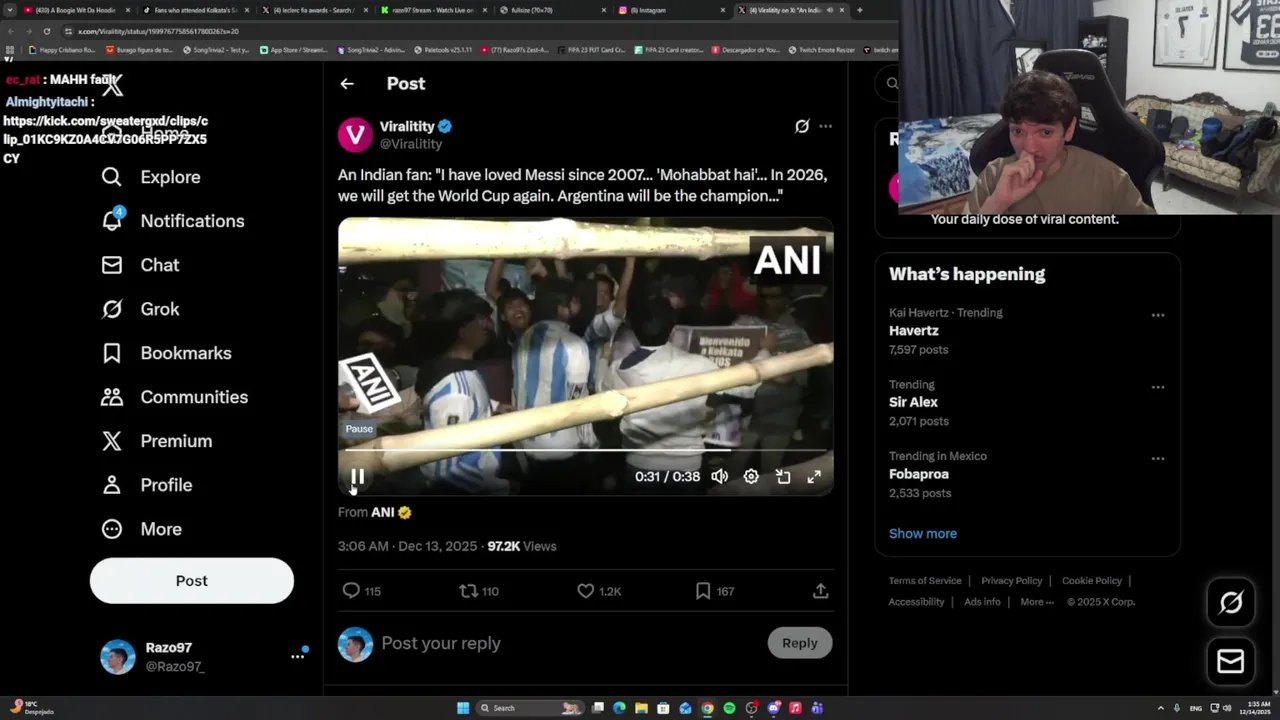Reply to the post via comment icon
Screen dimensions: 1280x720
tap(351, 591)
